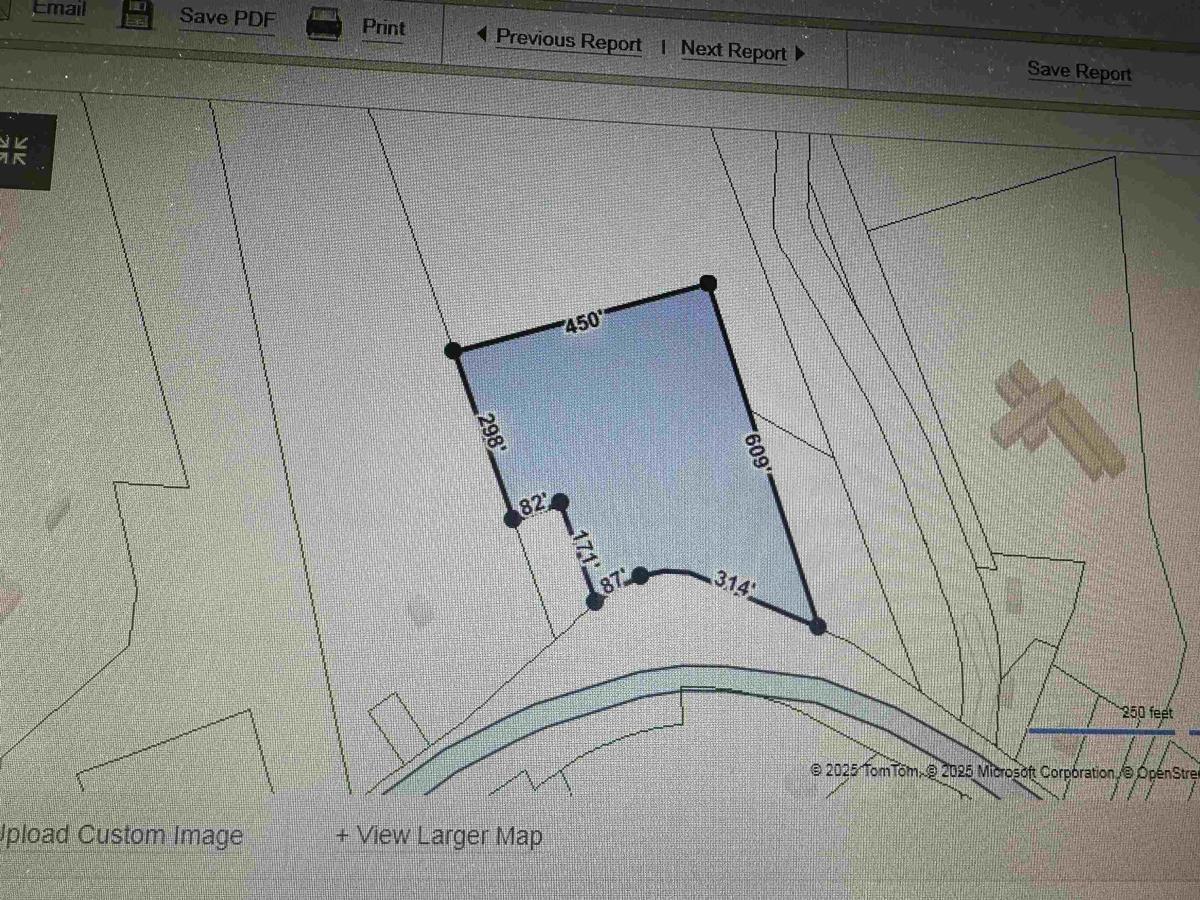Click the parcel vertex at the 82' segment end

coord(560,501)
